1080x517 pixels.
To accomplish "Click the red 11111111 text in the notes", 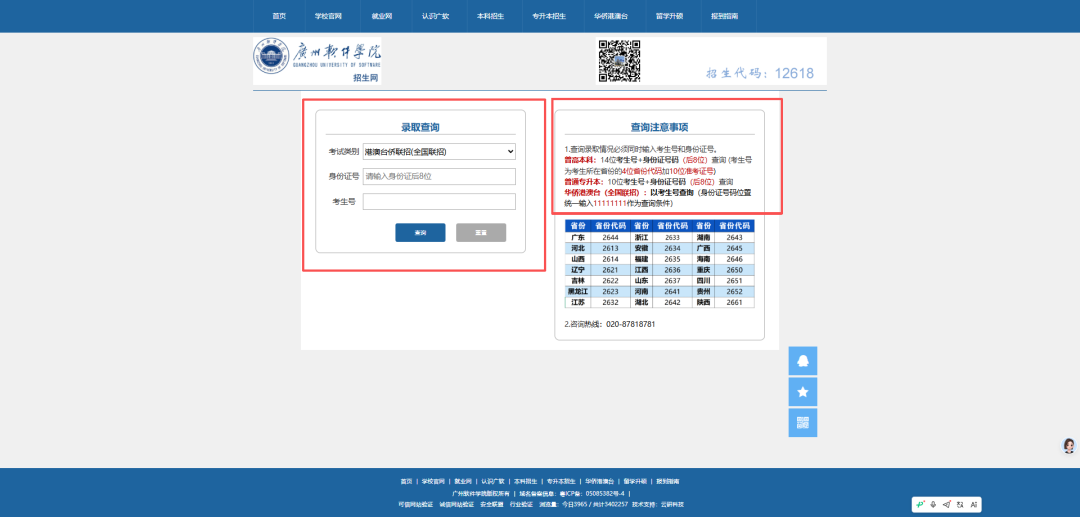I will click(x=611, y=204).
